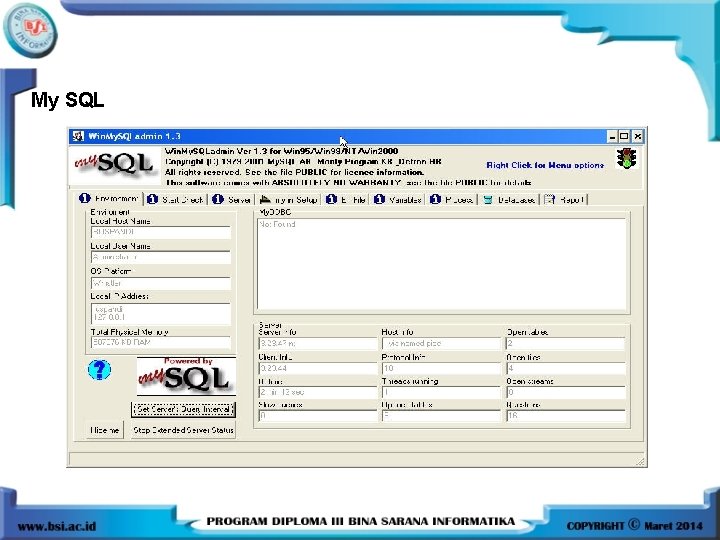Image resolution: width=720 pixels, height=540 pixels.
Task: Click the Open tables field
Action: [x=566, y=343]
